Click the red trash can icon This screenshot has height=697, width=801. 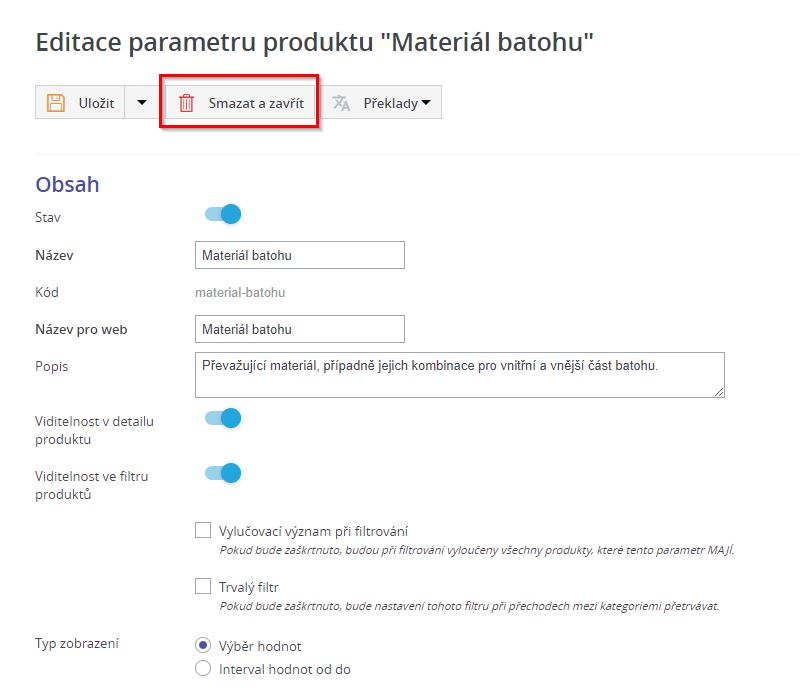(186, 103)
